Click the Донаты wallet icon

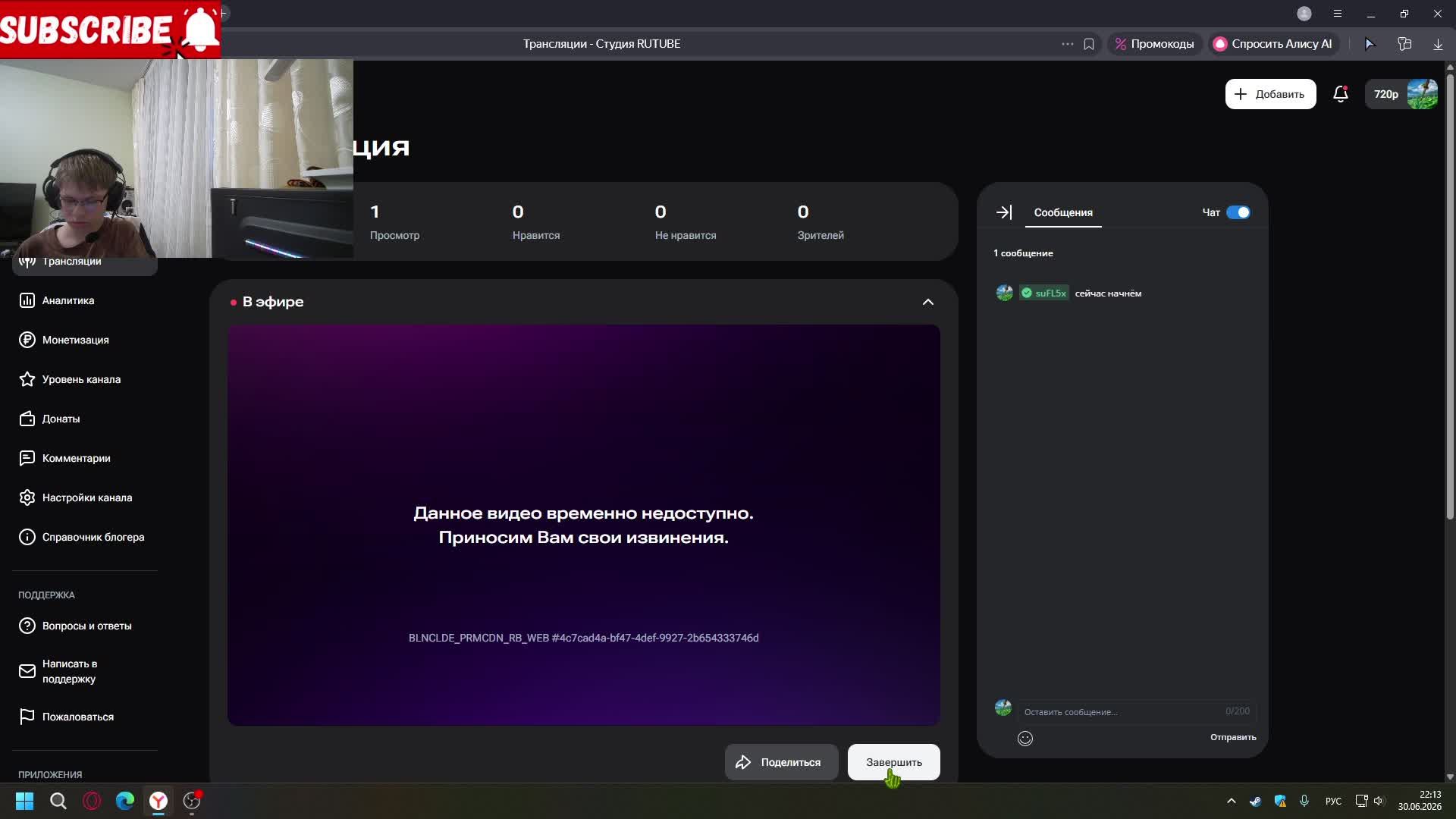pos(27,419)
